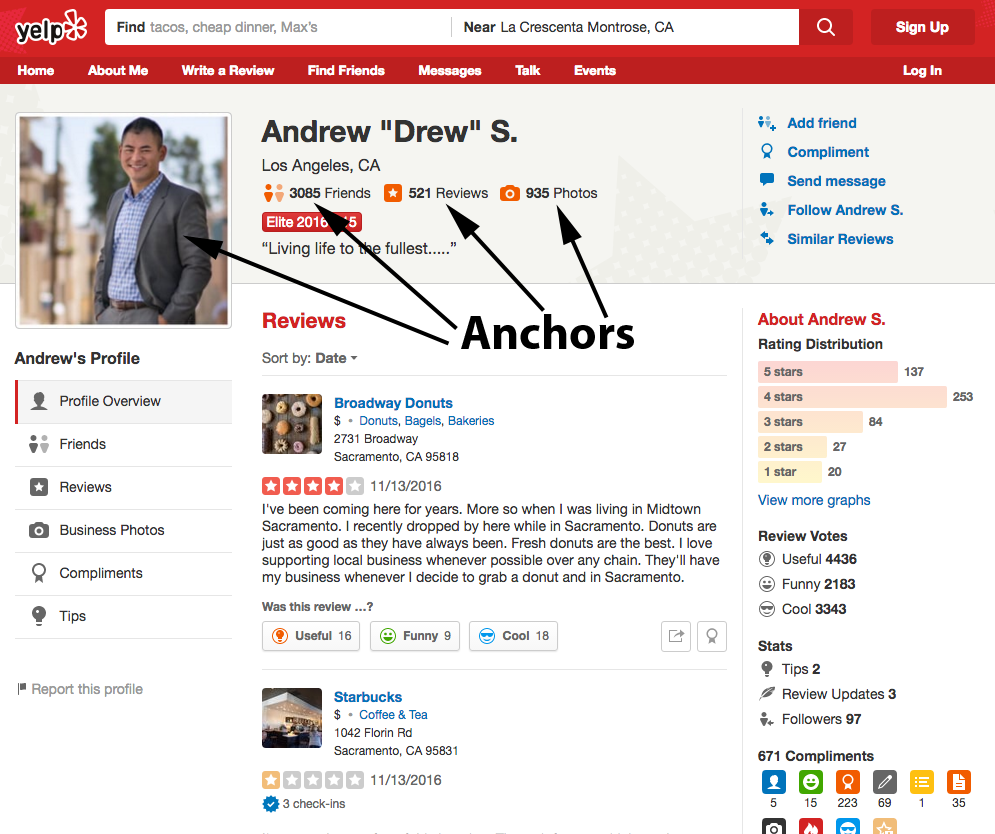
Task: Click the green smiley compliment badge with 15
Action: 810,782
